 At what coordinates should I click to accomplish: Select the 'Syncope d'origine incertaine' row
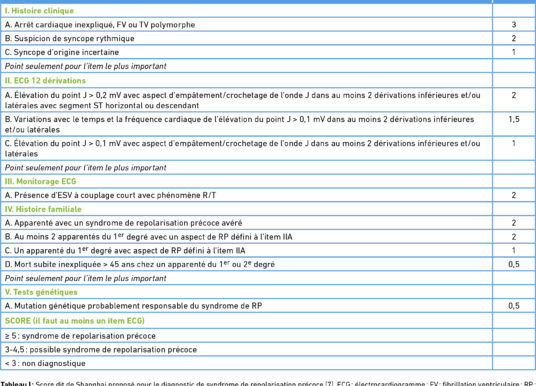point(268,52)
